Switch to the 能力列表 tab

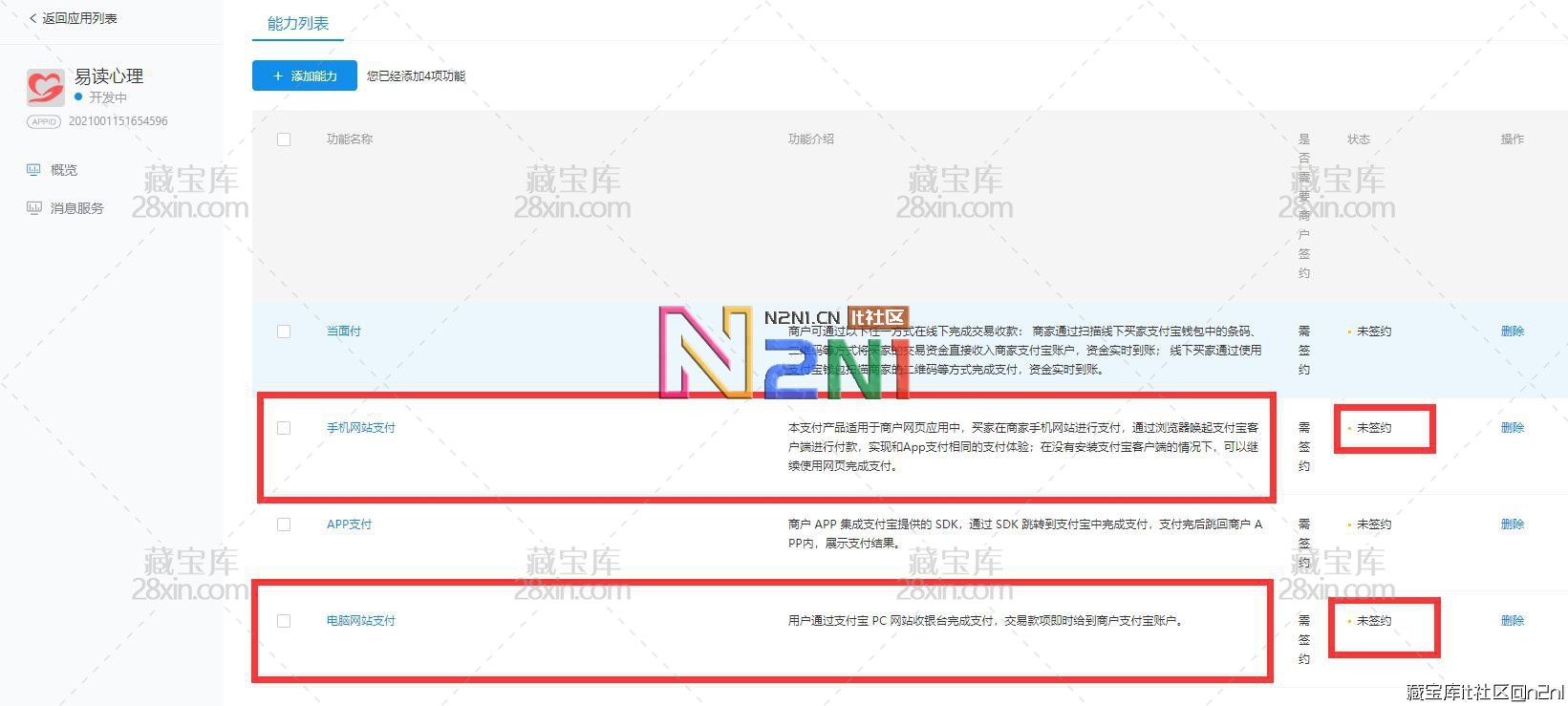tap(298, 23)
